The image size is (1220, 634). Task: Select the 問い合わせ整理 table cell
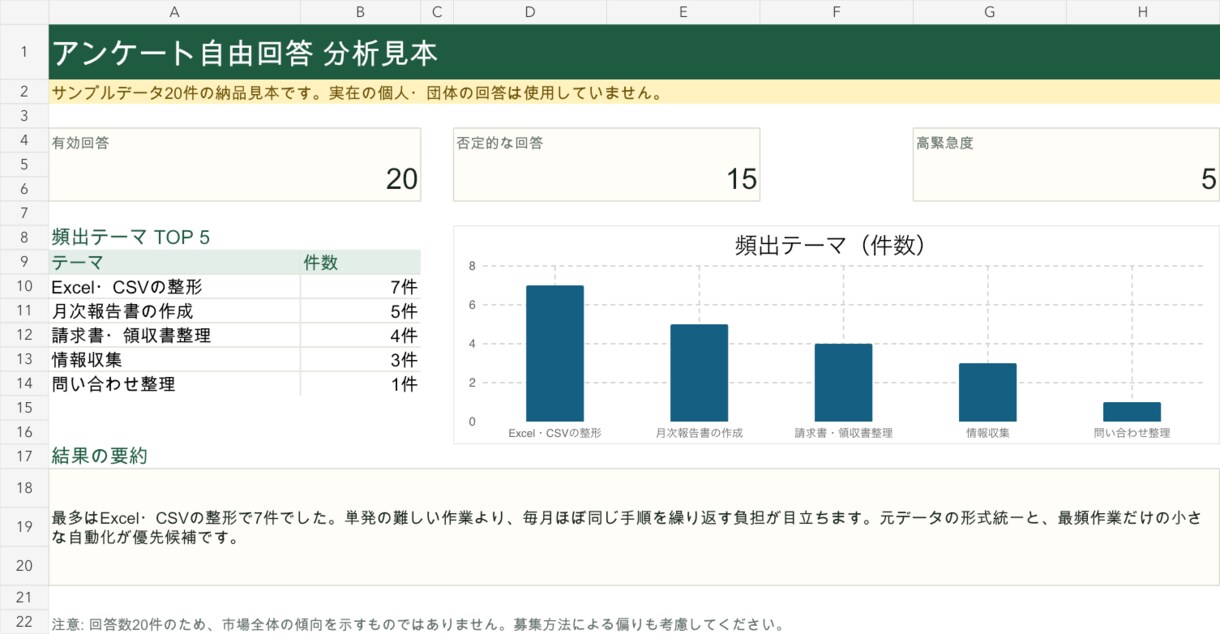174,383
